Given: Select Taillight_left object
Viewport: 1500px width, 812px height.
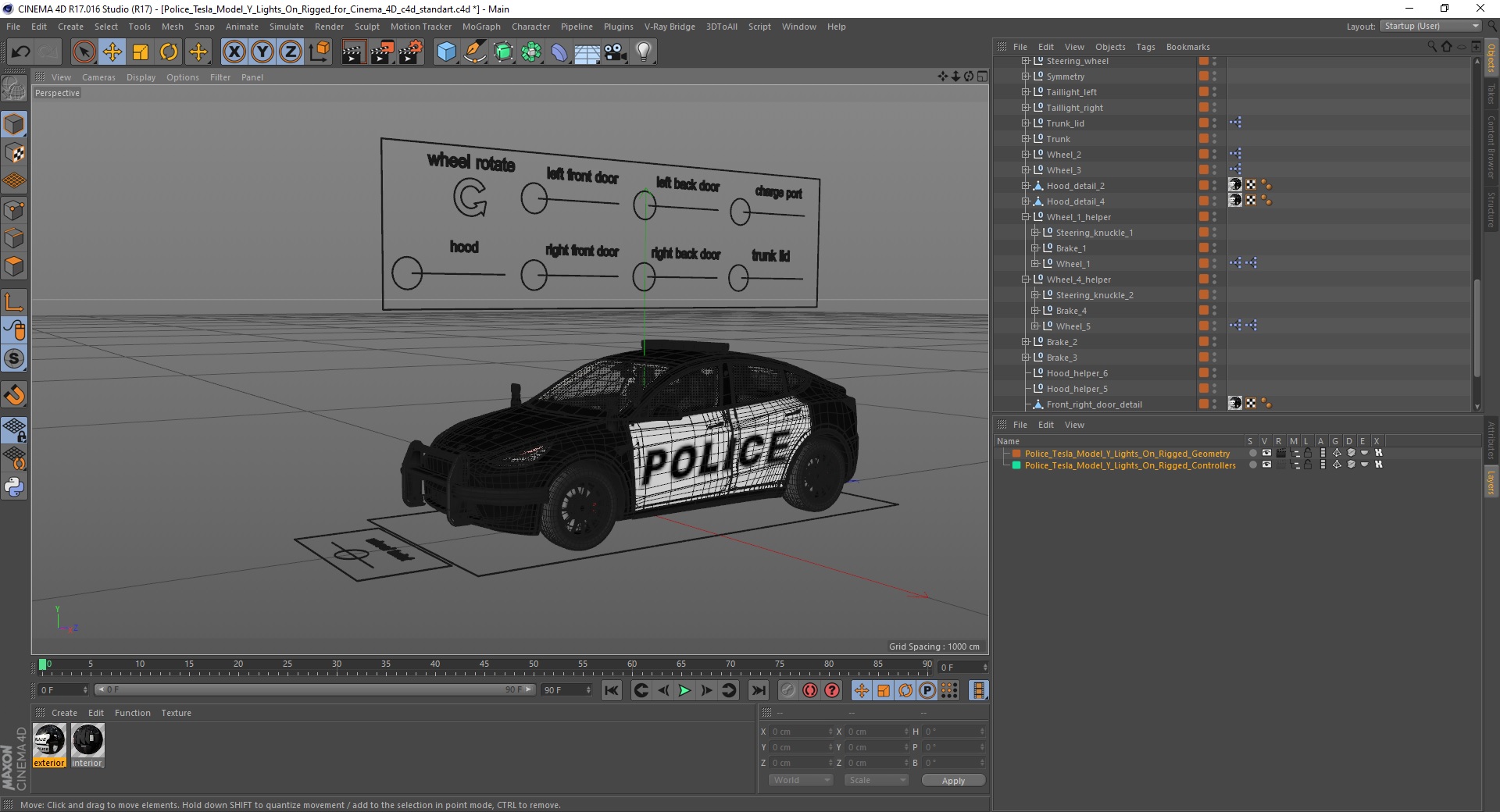Looking at the screenshot, I should click(x=1072, y=92).
